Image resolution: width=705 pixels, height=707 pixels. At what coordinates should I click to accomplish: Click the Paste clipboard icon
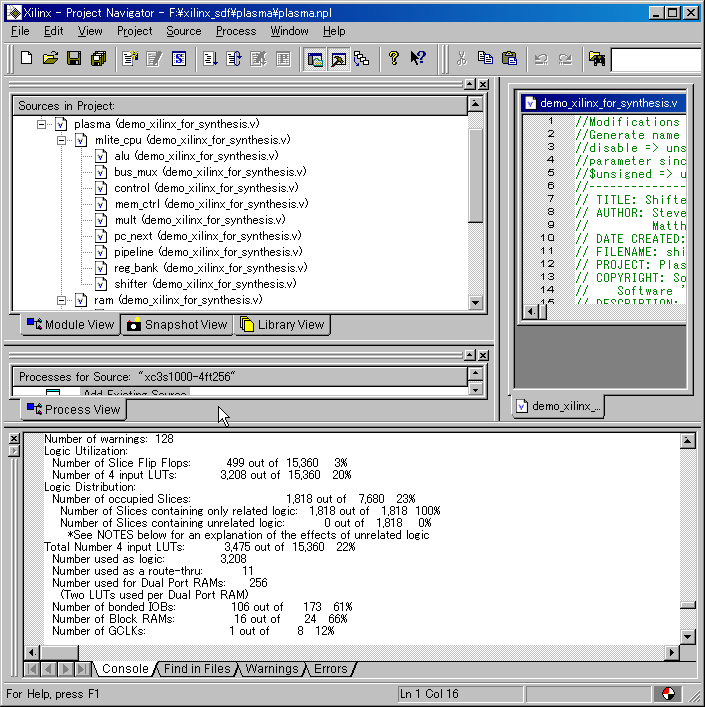pyautogui.click(x=509, y=59)
